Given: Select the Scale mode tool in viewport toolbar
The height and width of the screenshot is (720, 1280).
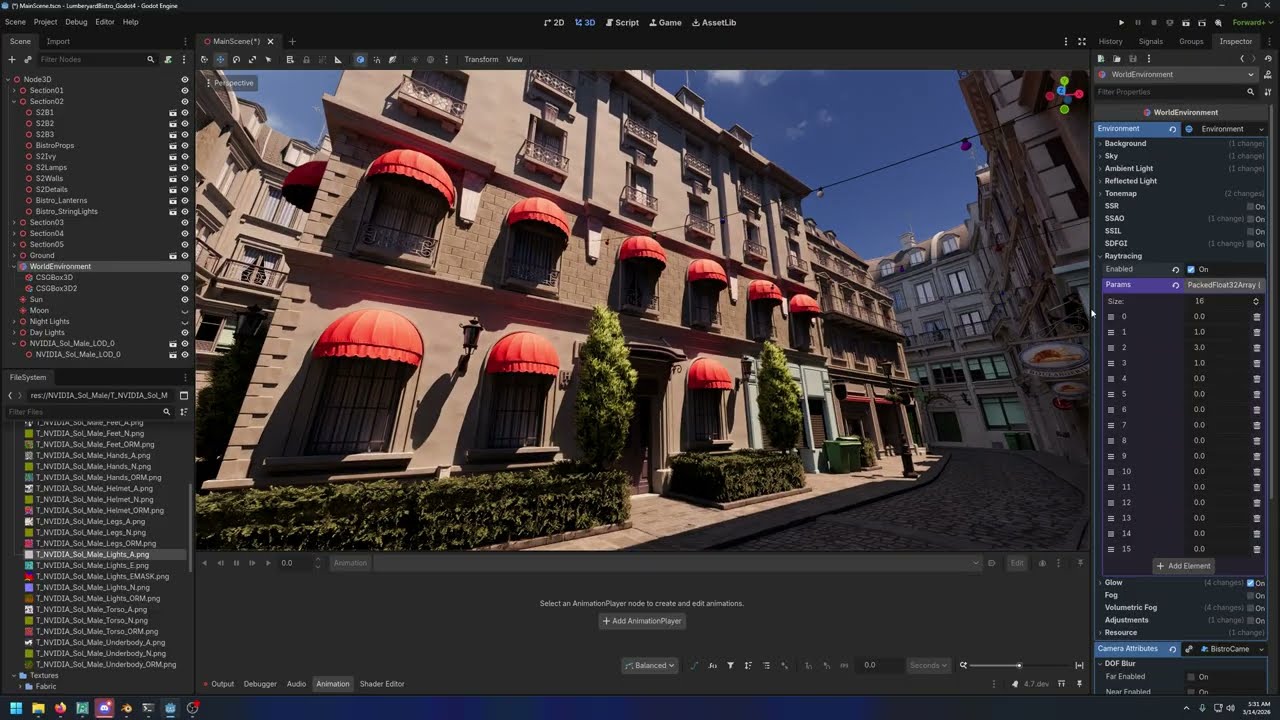Looking at the screenshot, I should pyautogui.click(x=252, y=59).
